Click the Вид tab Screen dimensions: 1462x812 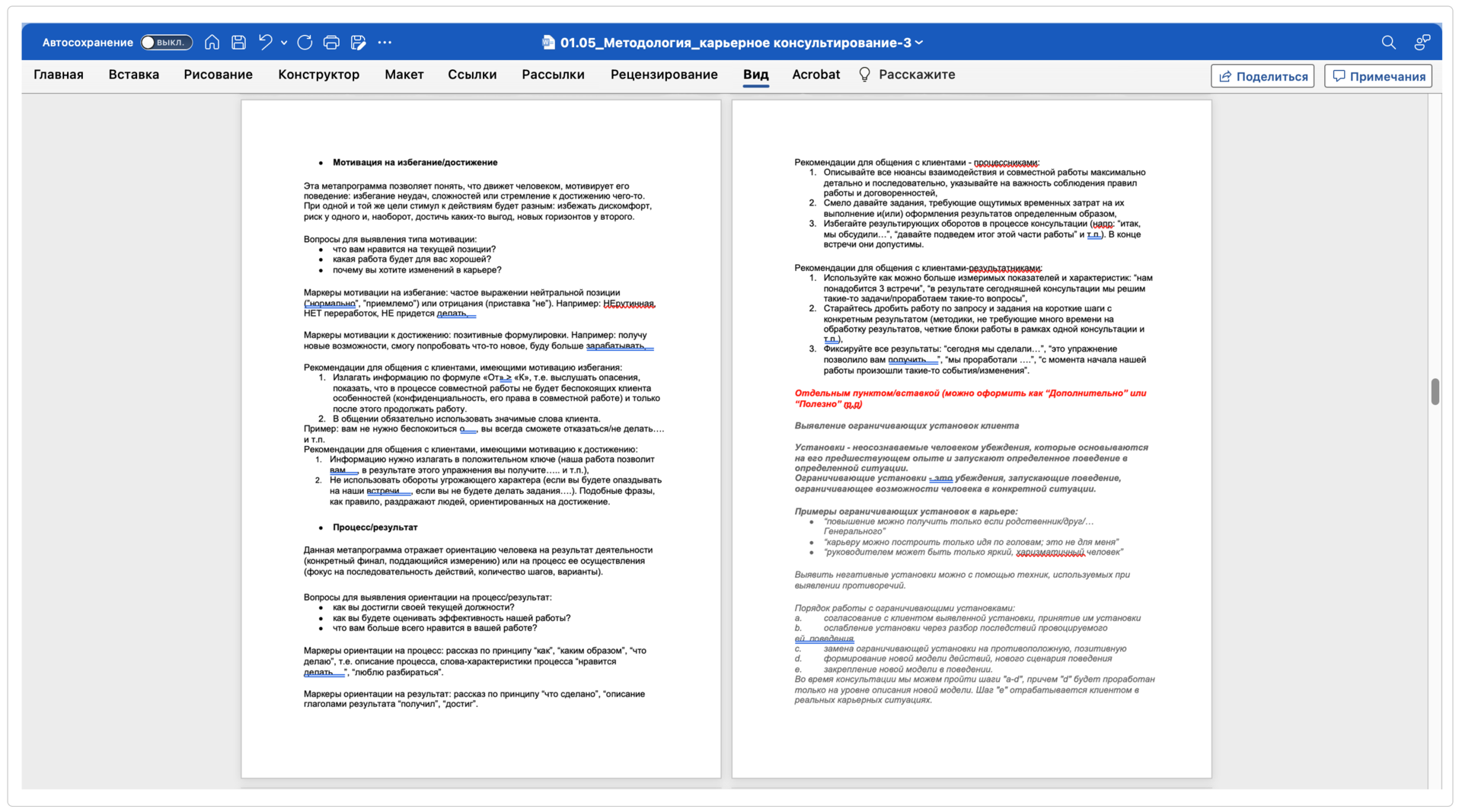[755, 75]
